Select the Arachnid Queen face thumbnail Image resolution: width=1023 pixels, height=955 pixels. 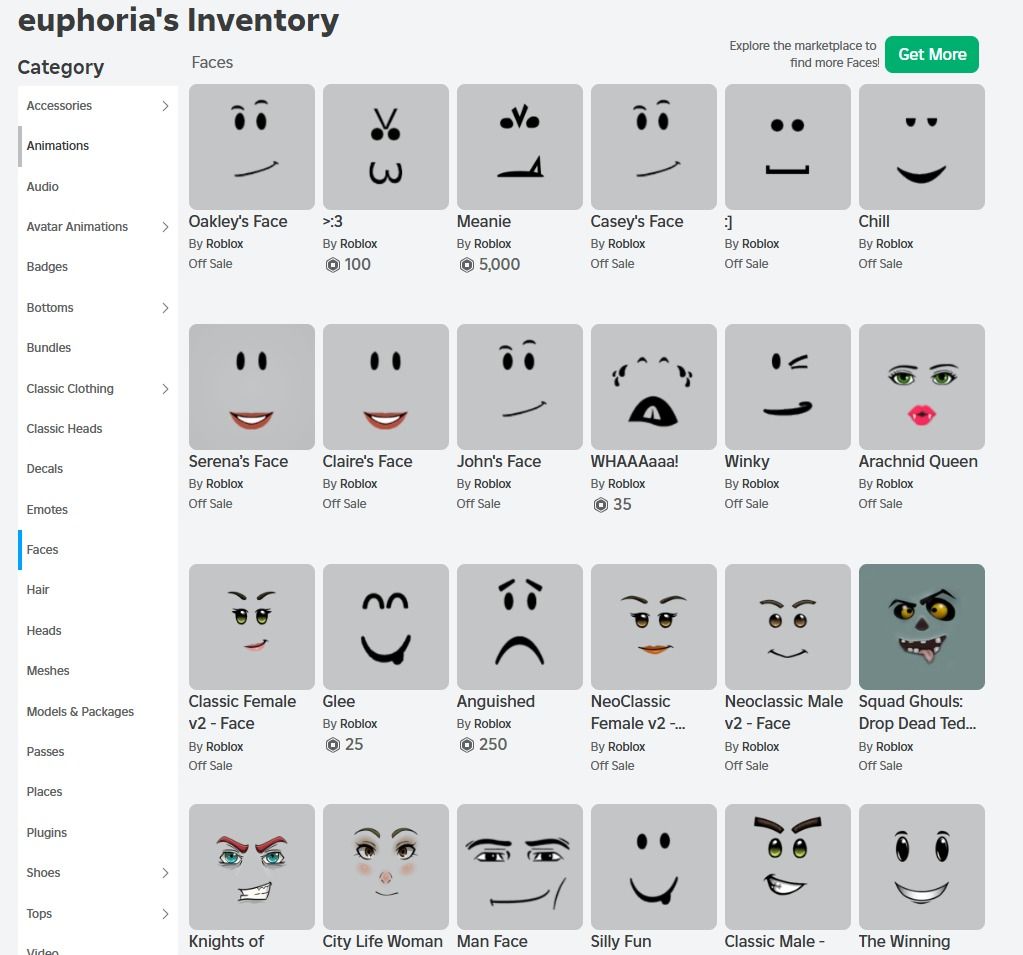pos(921,387)
